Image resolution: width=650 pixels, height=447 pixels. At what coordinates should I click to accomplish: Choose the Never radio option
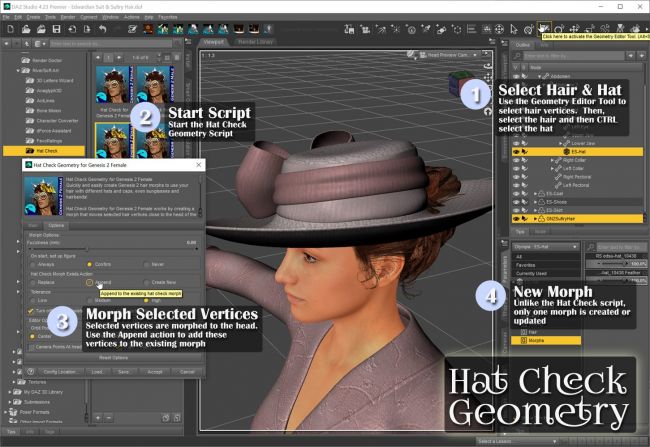146,264
